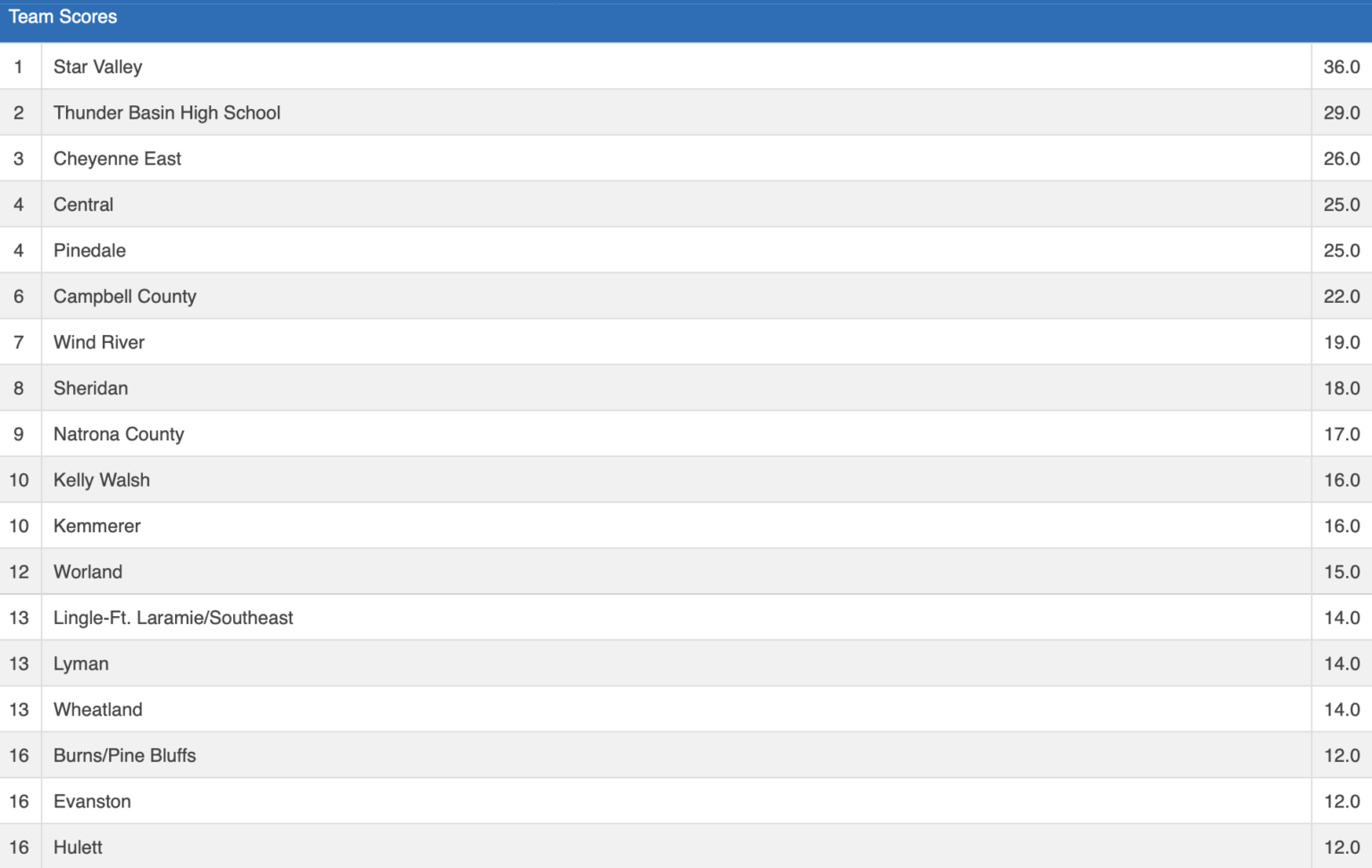Select the Sheridan team row
This screenshot has height=868, width=1372.
90,388
